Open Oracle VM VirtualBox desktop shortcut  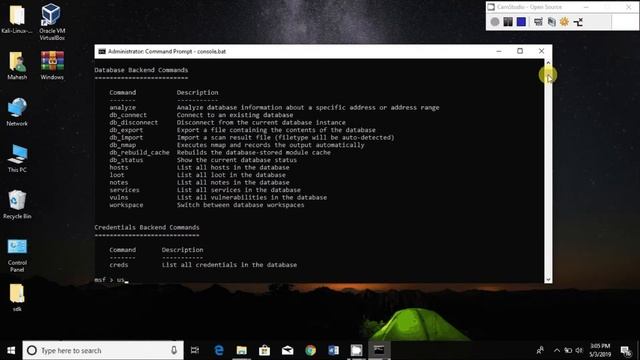[x=52, y=22]
